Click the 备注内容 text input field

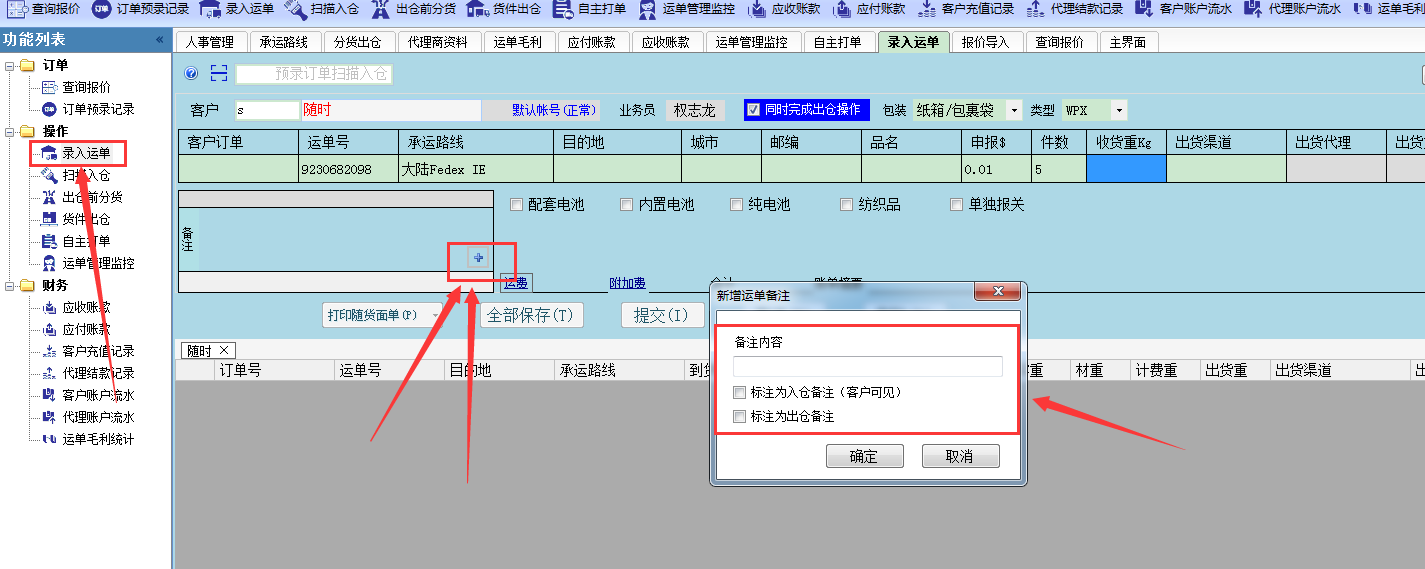tap(867, 367)
